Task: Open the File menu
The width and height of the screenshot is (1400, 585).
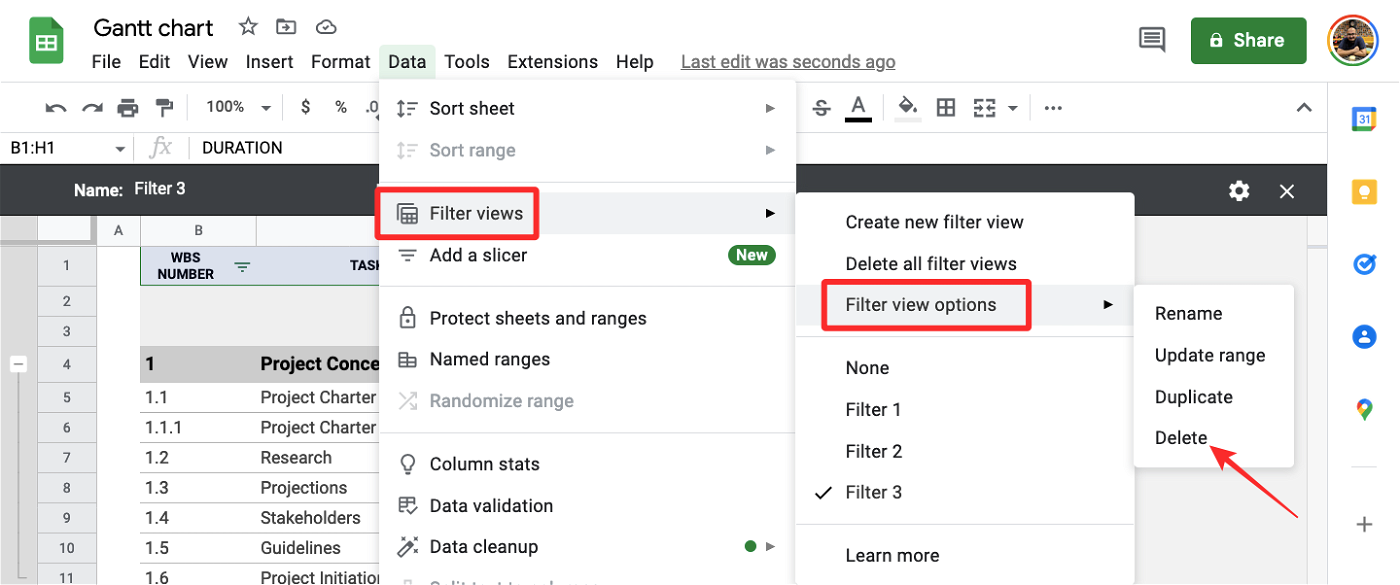Action: click(x=106, y=62)
